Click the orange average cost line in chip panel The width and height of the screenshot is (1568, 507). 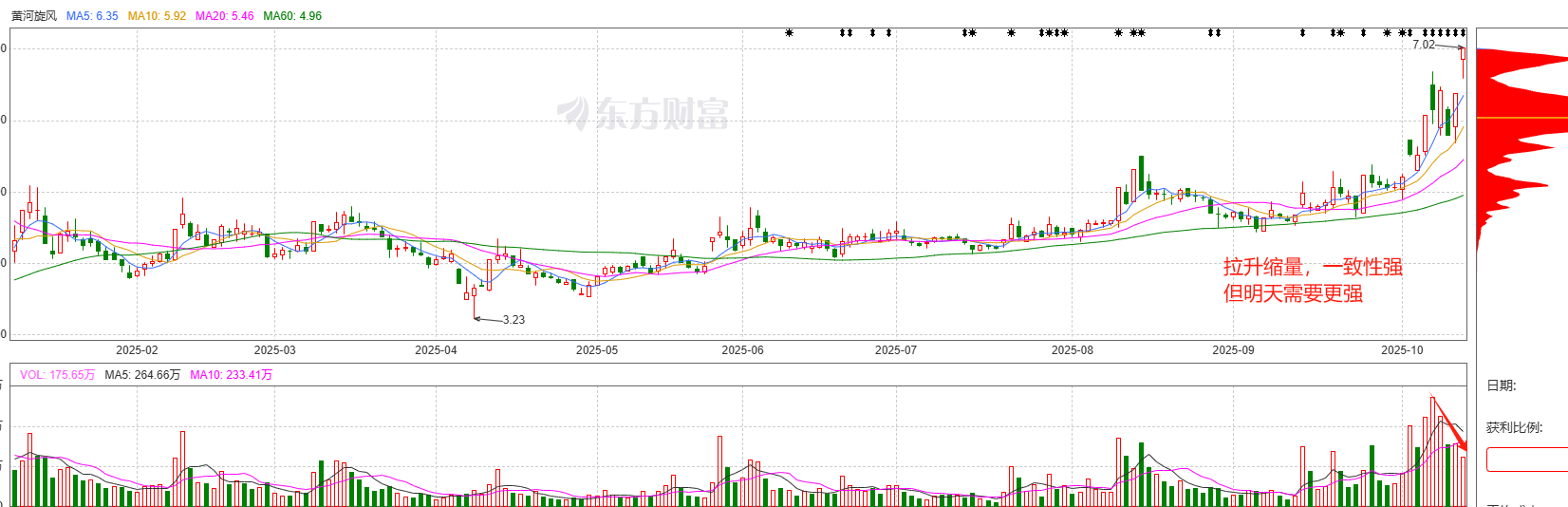1521,118
